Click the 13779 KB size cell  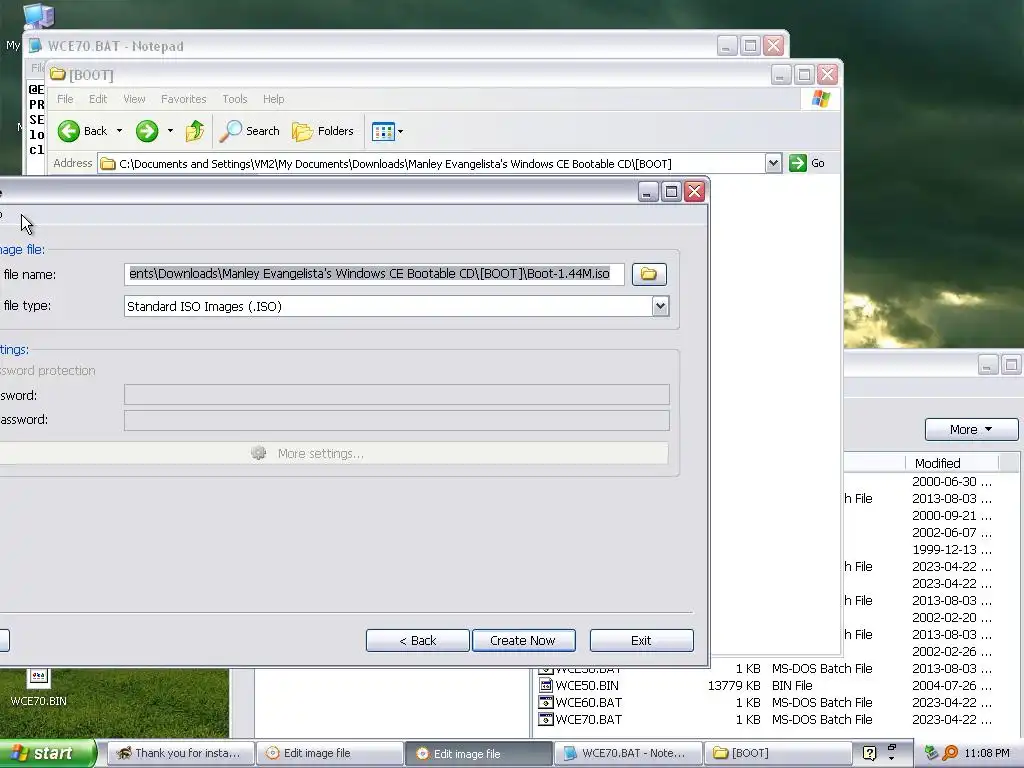pos(734,686)
